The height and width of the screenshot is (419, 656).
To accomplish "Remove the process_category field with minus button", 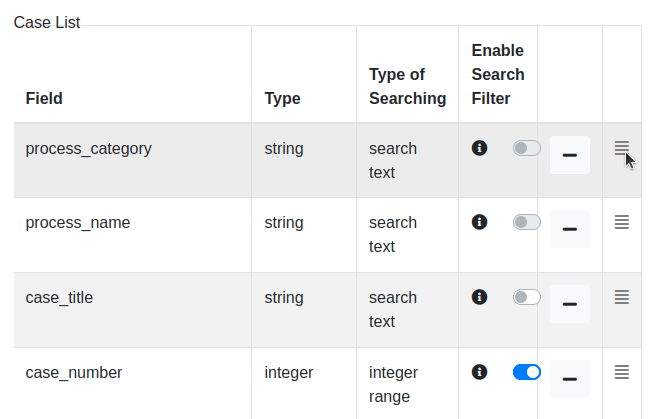I will coord(570,155).
